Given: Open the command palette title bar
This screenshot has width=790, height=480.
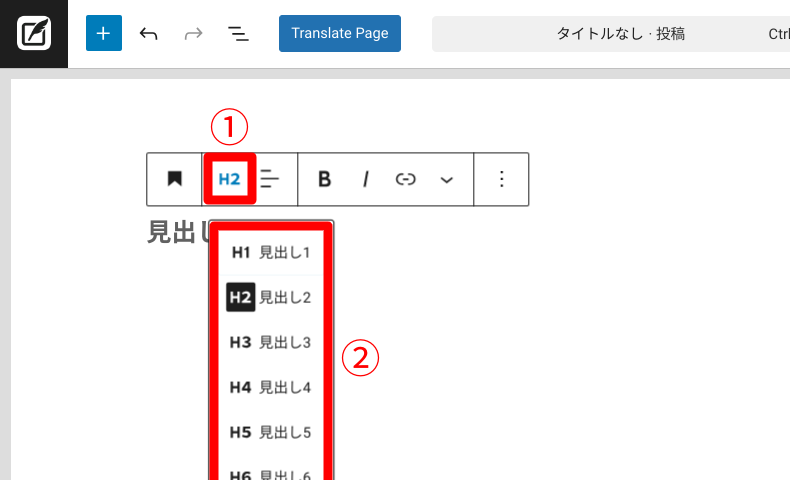Looking at the screenshot, I should click(611, 34).
